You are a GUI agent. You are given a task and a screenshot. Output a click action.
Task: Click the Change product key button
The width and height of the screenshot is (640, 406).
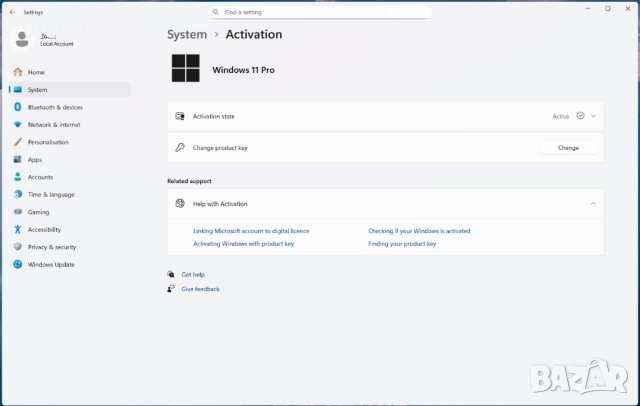(x=568, y=147)
